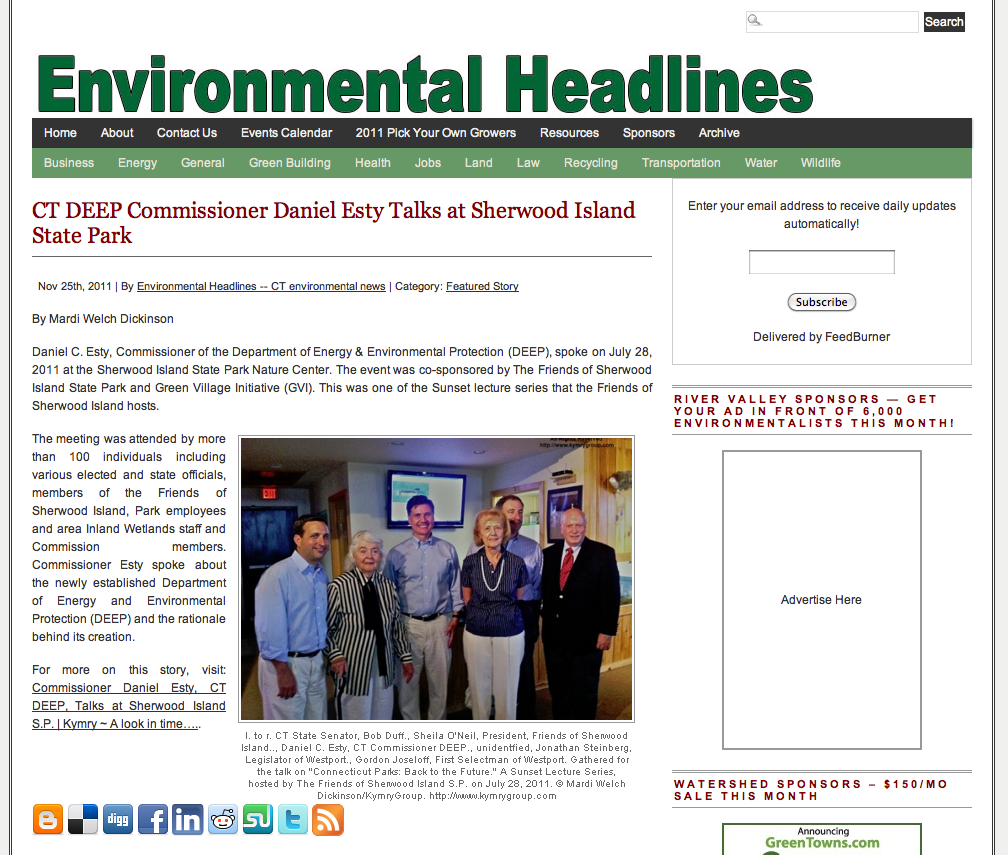This screenshot has width=1008, height=855.
Task: Click the Delicious bookmark icon
Action: click(83, 820)
